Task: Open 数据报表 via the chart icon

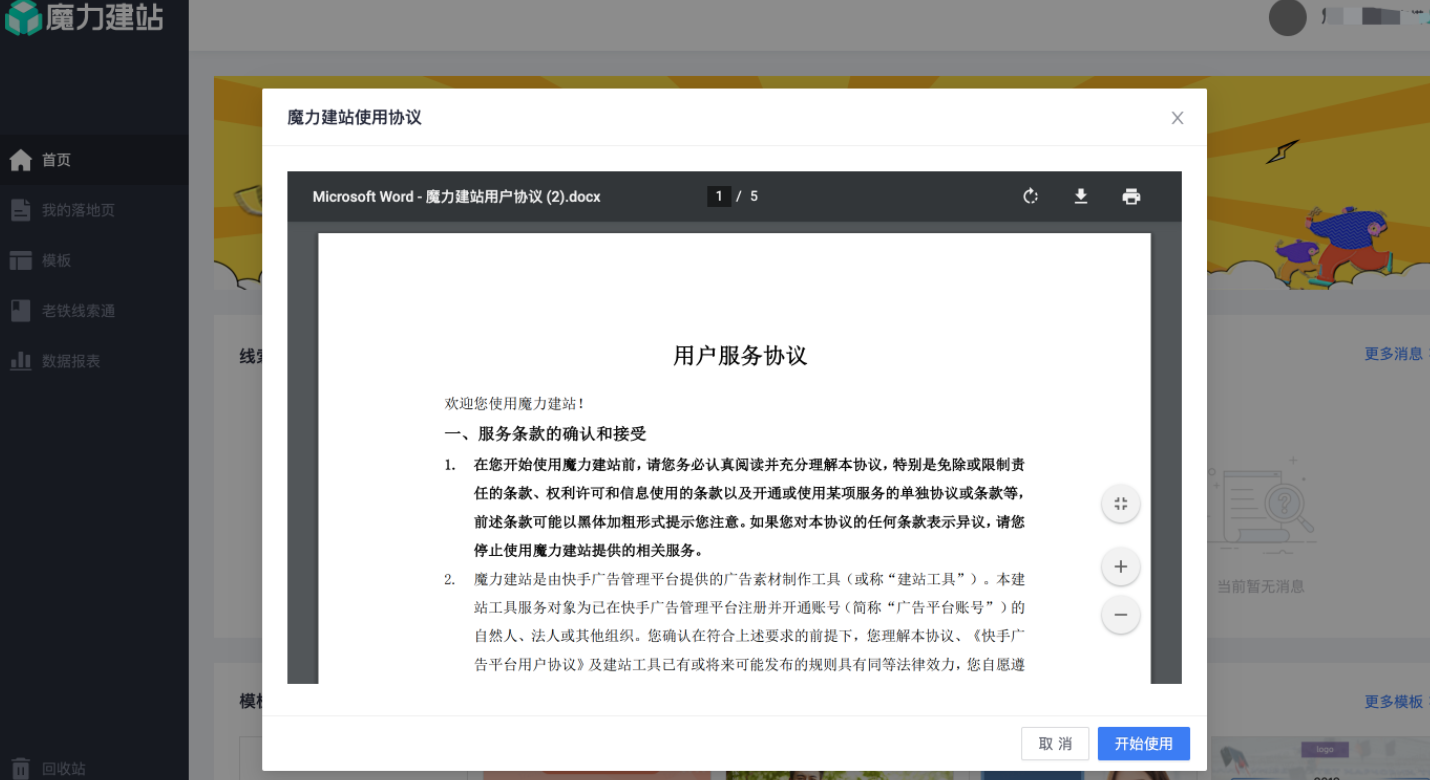Action: pyautogui.click(x=60, y=360)
